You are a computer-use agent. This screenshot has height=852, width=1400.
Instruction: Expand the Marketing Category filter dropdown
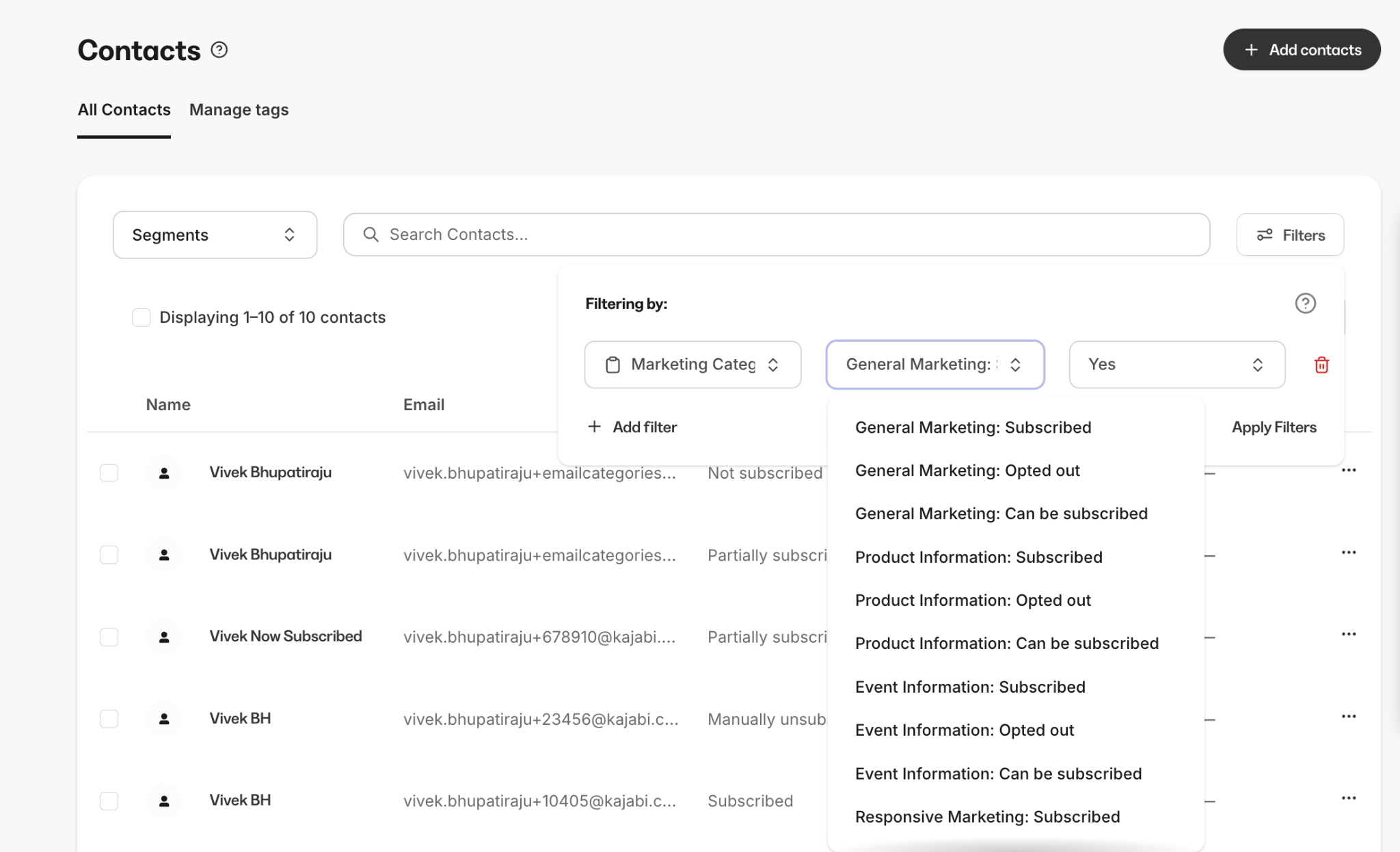(773, 364)
